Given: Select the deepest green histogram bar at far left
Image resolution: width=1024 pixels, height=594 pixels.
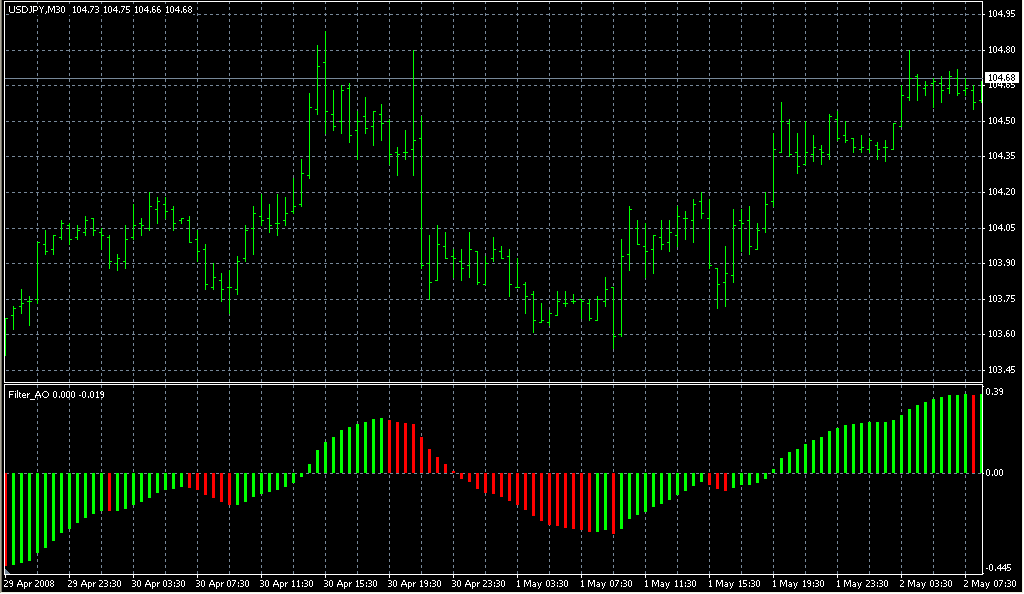Looking at the screenshot, I should click(x=12, y=518).
